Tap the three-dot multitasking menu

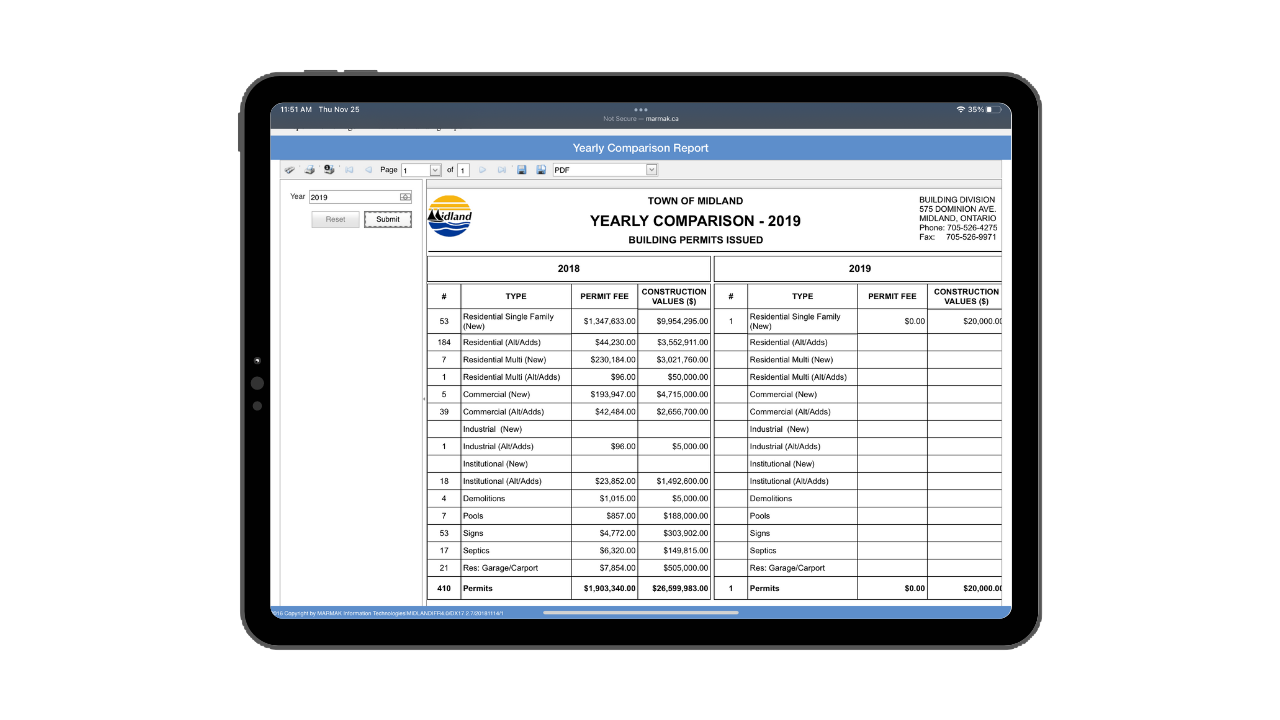pyautogui.click(x=640, y=109)
